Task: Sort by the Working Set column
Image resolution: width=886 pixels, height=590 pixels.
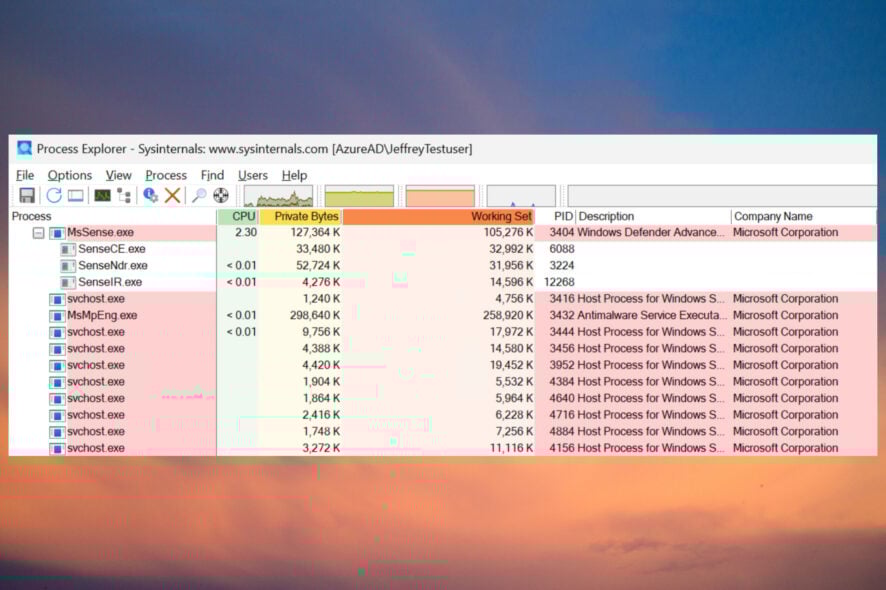Action: 500,215
